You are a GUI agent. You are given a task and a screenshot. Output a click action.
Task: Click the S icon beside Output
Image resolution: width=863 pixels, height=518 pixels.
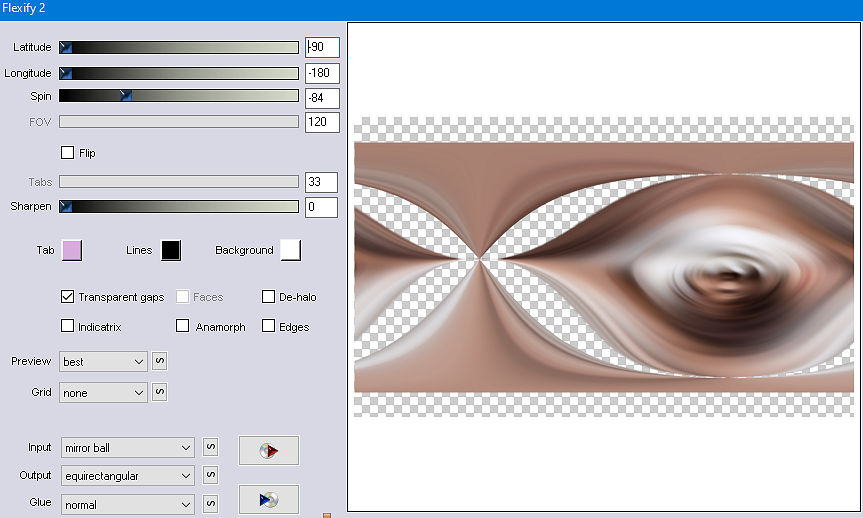point(211,475)
